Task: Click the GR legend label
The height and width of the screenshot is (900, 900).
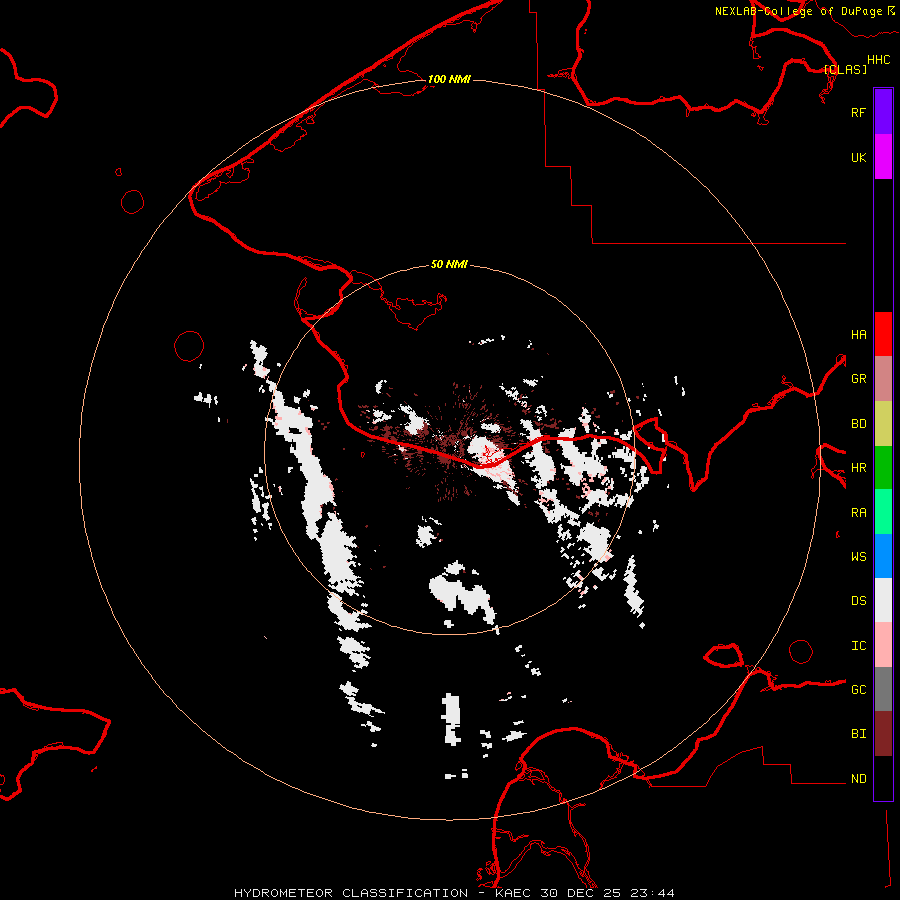Action: 858,379
